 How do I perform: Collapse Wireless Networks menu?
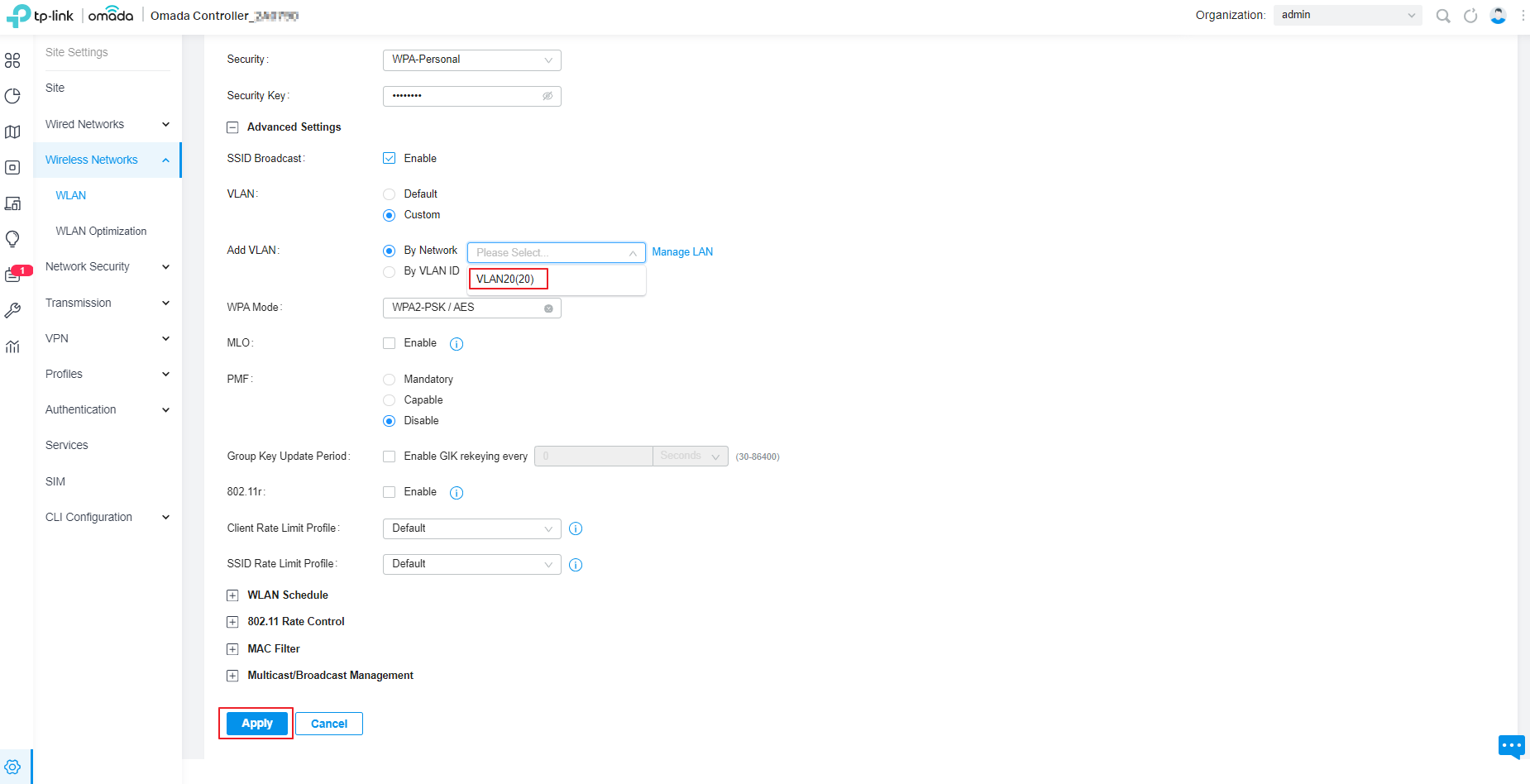coord(108,160)
